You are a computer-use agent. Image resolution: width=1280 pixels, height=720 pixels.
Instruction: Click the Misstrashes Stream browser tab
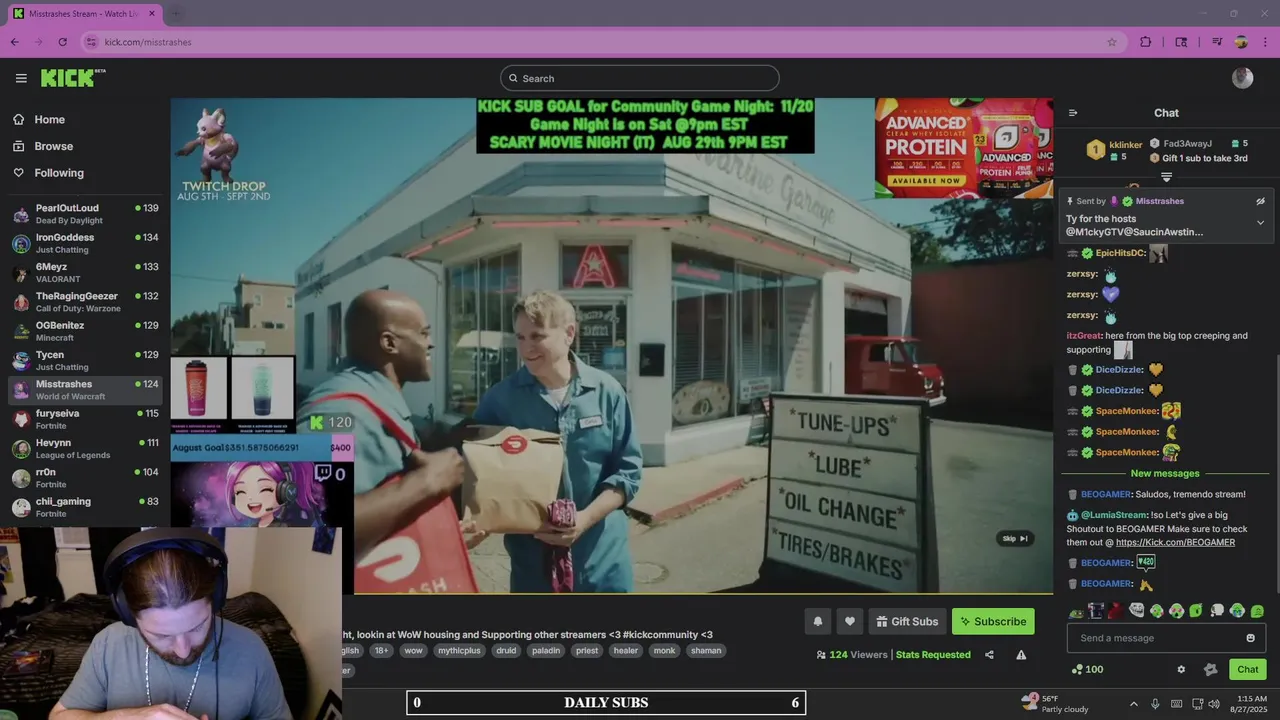coord(84,14)
